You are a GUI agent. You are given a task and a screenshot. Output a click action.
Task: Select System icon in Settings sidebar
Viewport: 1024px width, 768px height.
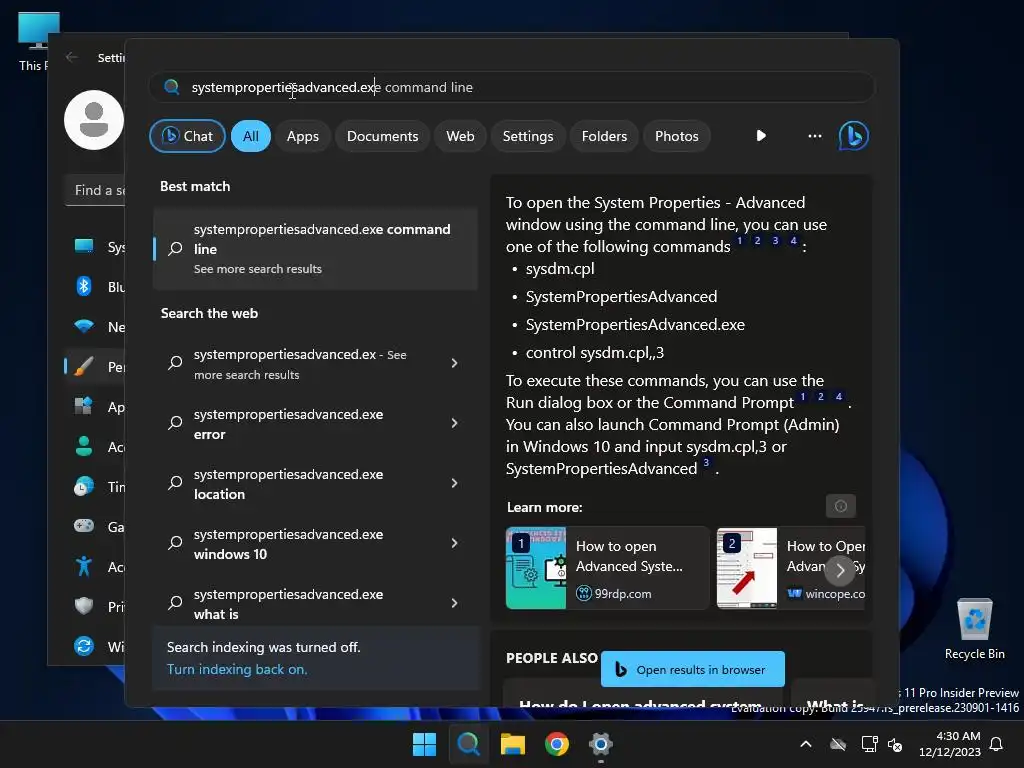[84, 246]
